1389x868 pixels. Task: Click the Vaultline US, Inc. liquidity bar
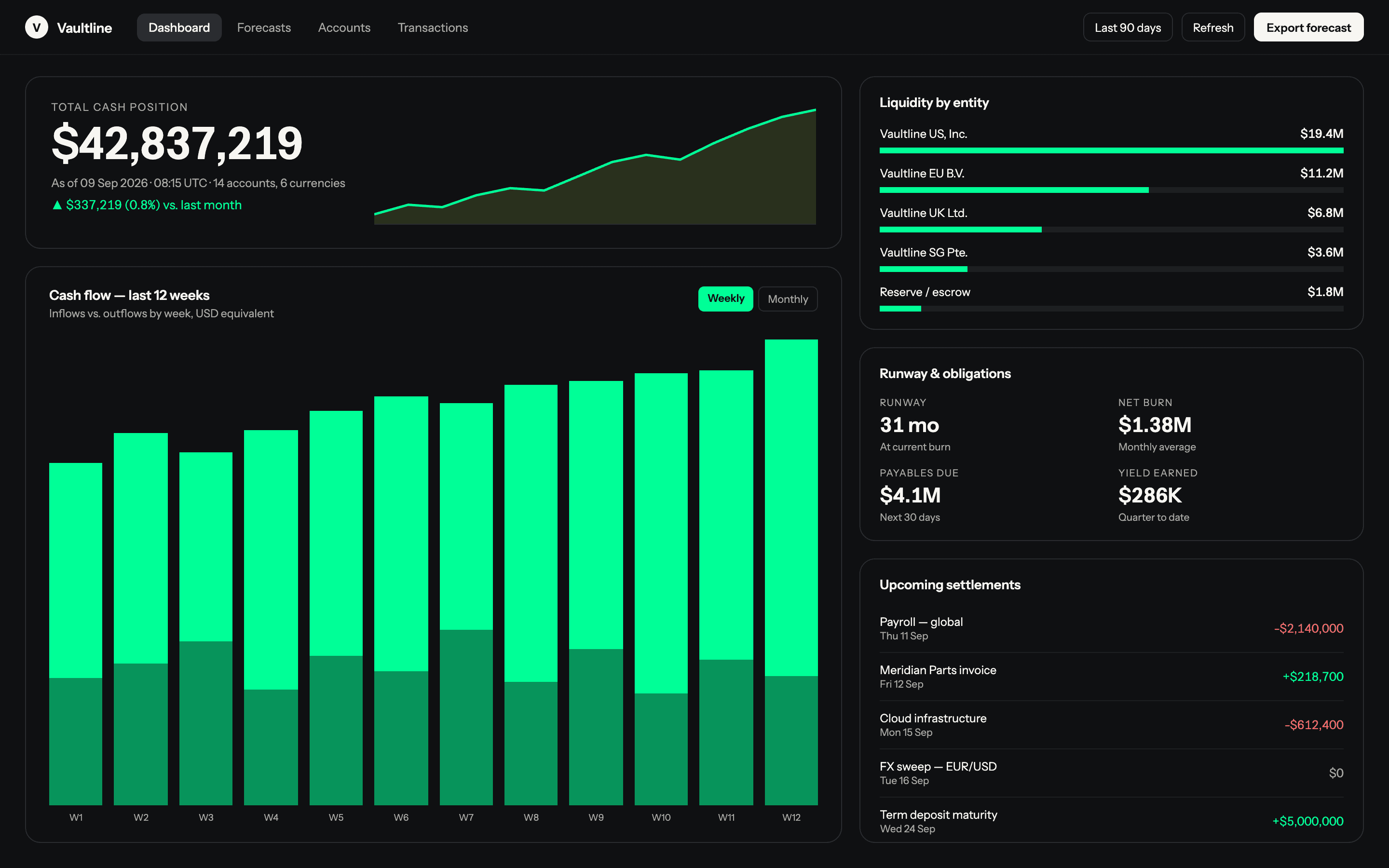point(1111,150)
